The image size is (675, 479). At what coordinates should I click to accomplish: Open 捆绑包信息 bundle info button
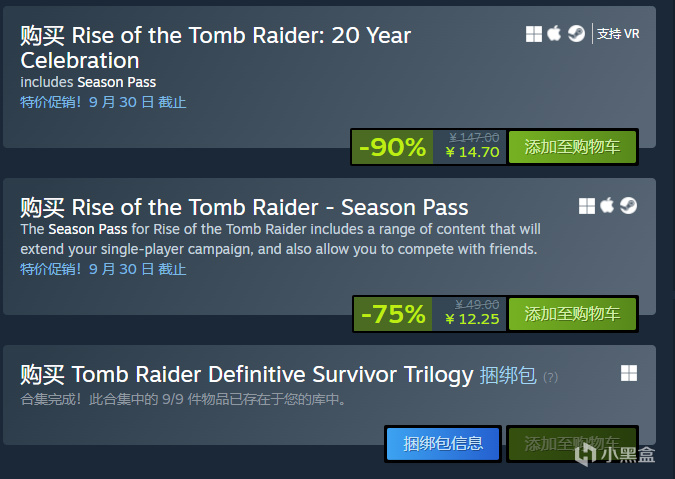443,443
